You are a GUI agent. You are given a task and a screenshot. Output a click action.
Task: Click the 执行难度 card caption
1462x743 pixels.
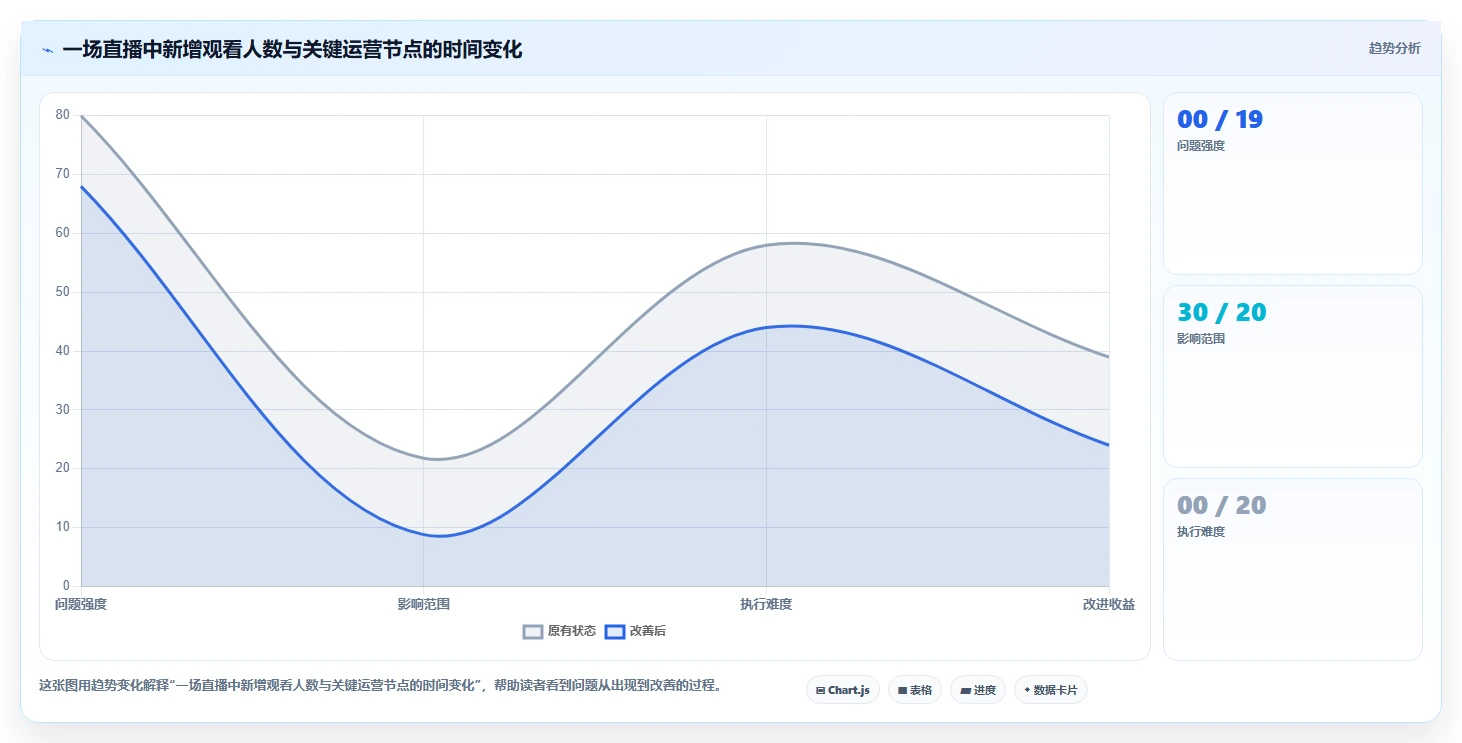(1201, 532)
